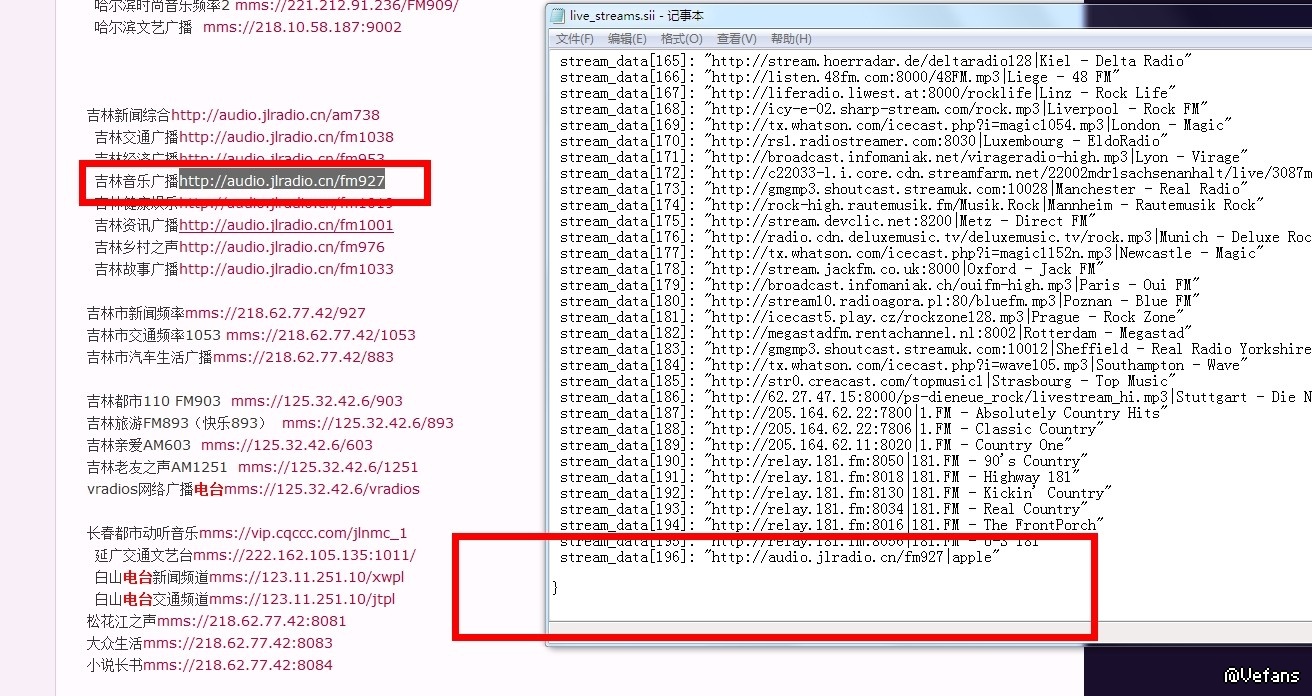The height and width of the screenshot is (696, 1312).
Task: Click the mms://125.32.42.6/vradios link
Action: point(322,489)
